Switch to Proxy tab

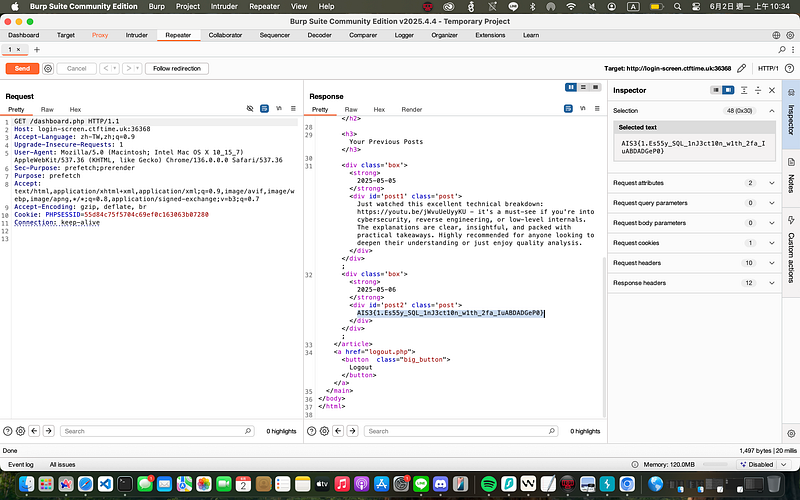(100, 35)
